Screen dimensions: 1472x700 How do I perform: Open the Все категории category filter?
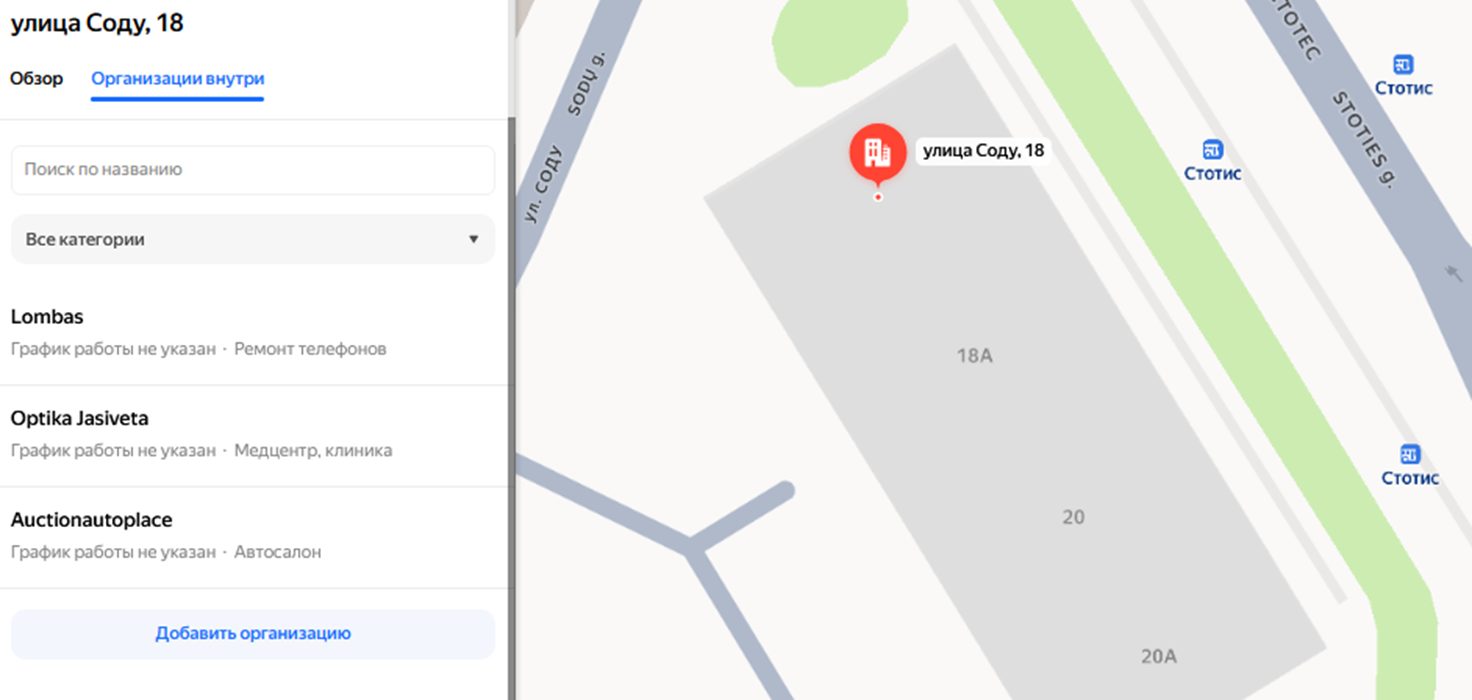253,240
